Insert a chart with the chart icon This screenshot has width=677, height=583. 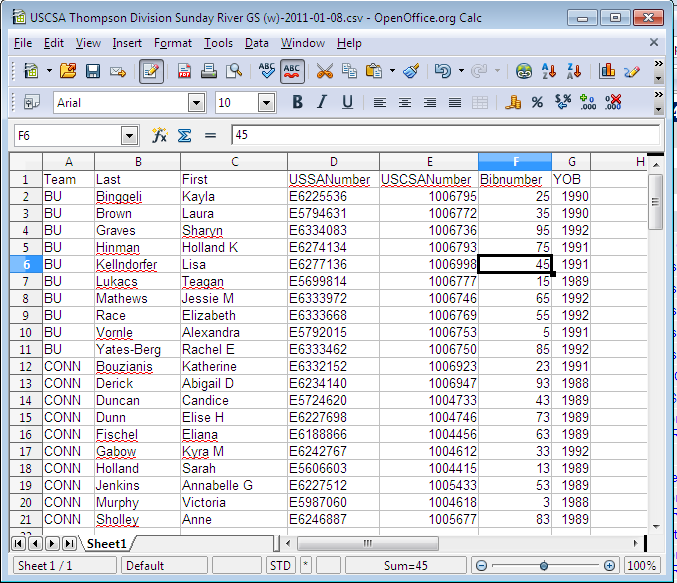pos(607,71)
